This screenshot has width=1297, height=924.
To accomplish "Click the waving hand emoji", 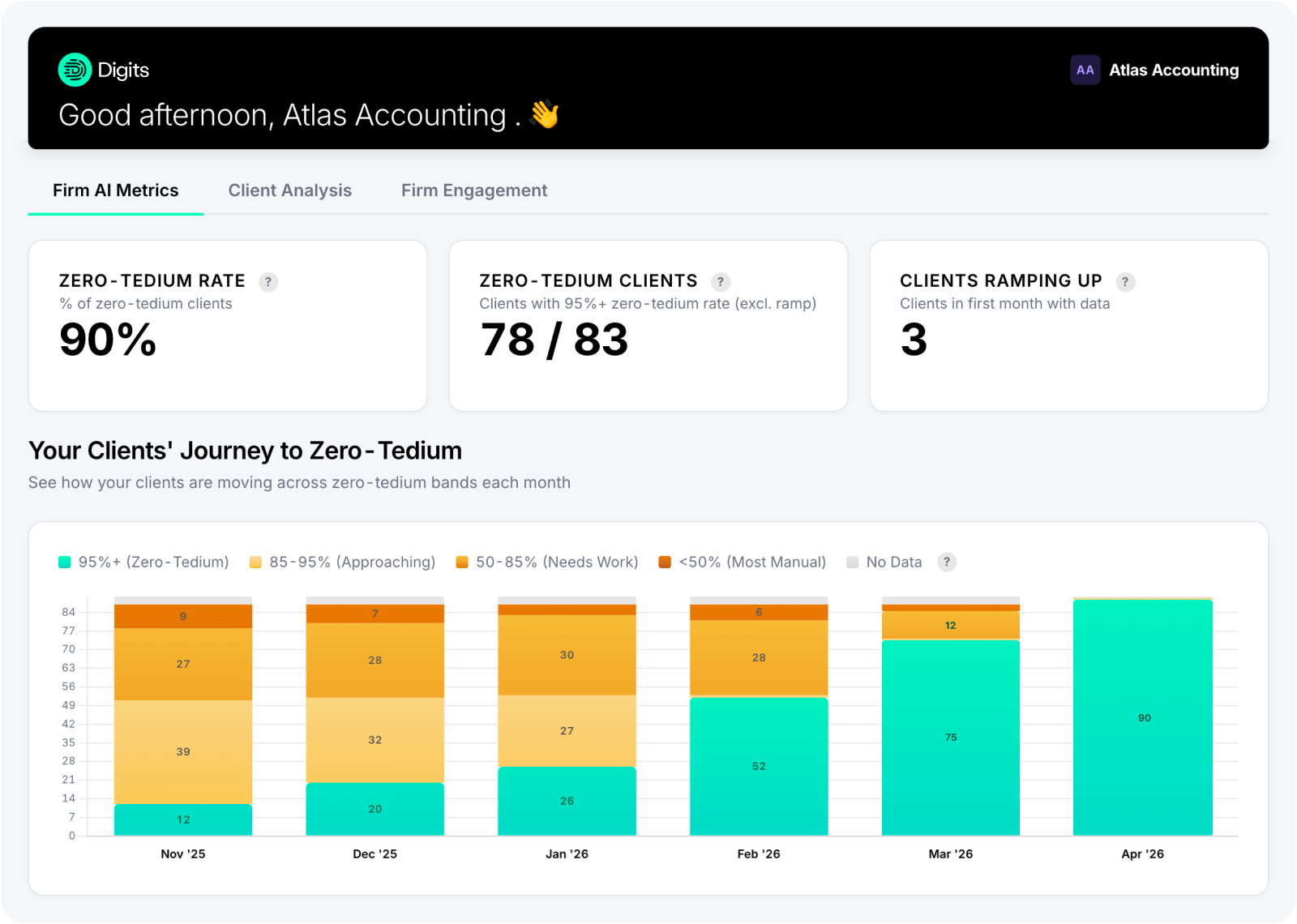I will click(545, 114).
